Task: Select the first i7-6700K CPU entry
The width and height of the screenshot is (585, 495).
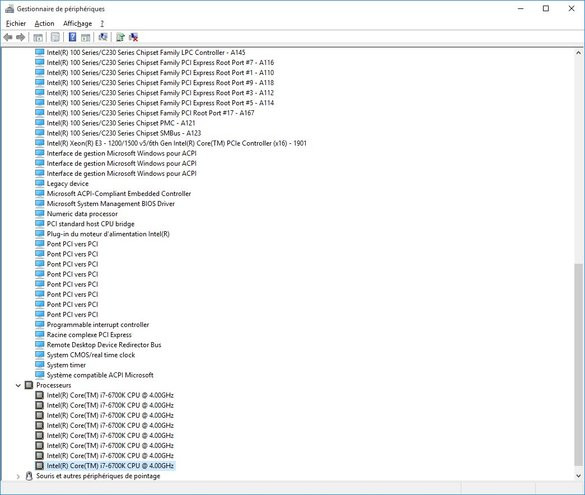Action: [110, 395]
